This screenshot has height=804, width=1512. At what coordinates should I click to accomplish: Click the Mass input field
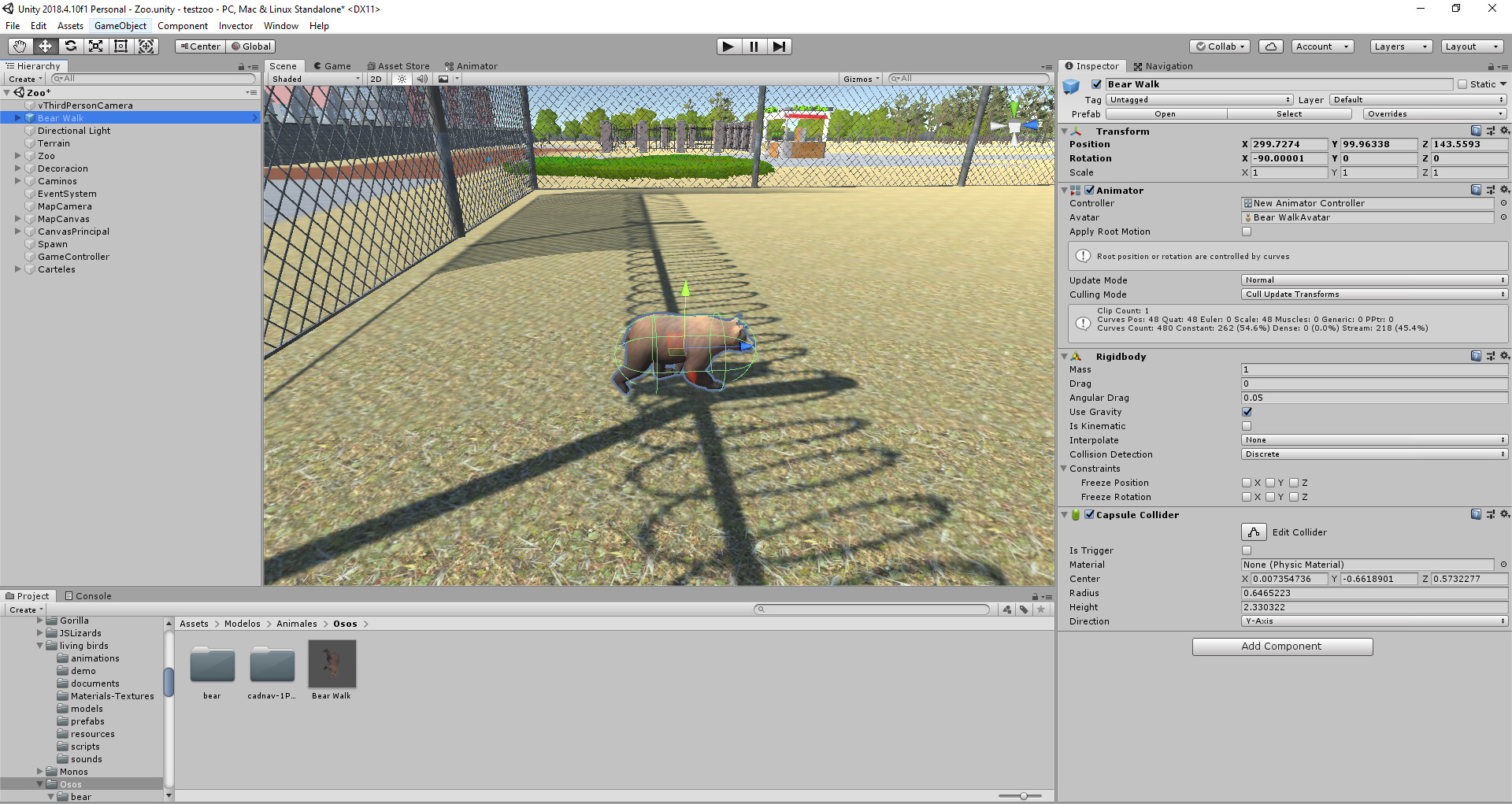pos(1374,369)
